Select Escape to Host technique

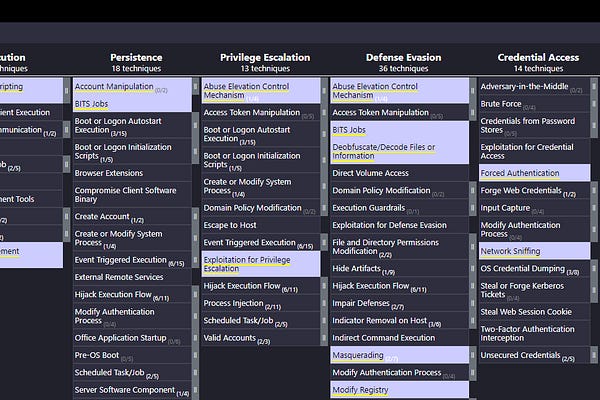pyautogui.click(x=261, y=225)
